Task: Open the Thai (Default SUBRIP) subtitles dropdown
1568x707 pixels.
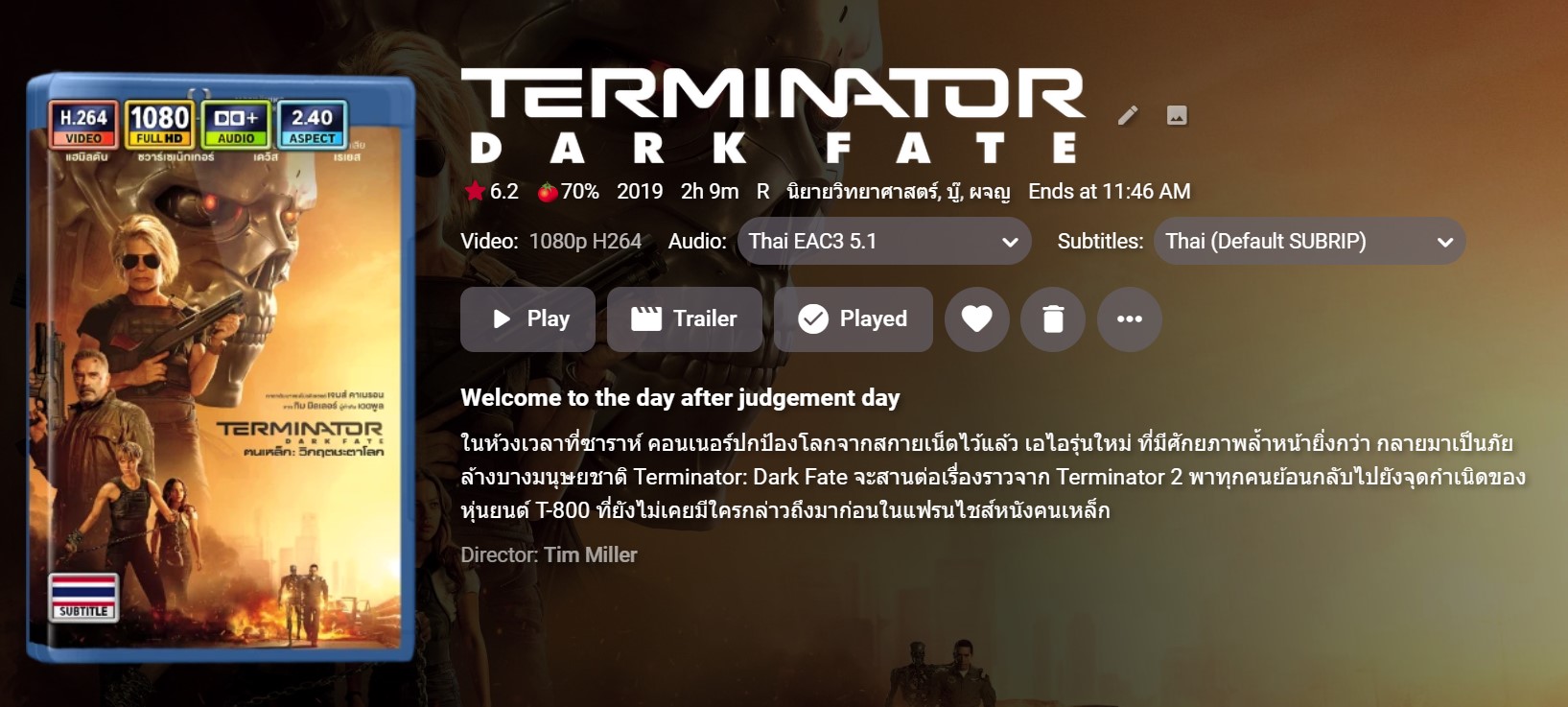Action: tap(1310, 241)
